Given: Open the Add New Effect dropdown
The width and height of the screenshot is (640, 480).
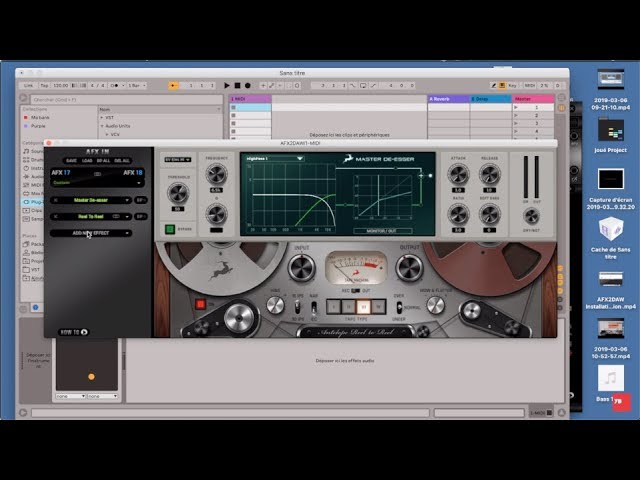Looking at the screenshot, I should 91,232.
